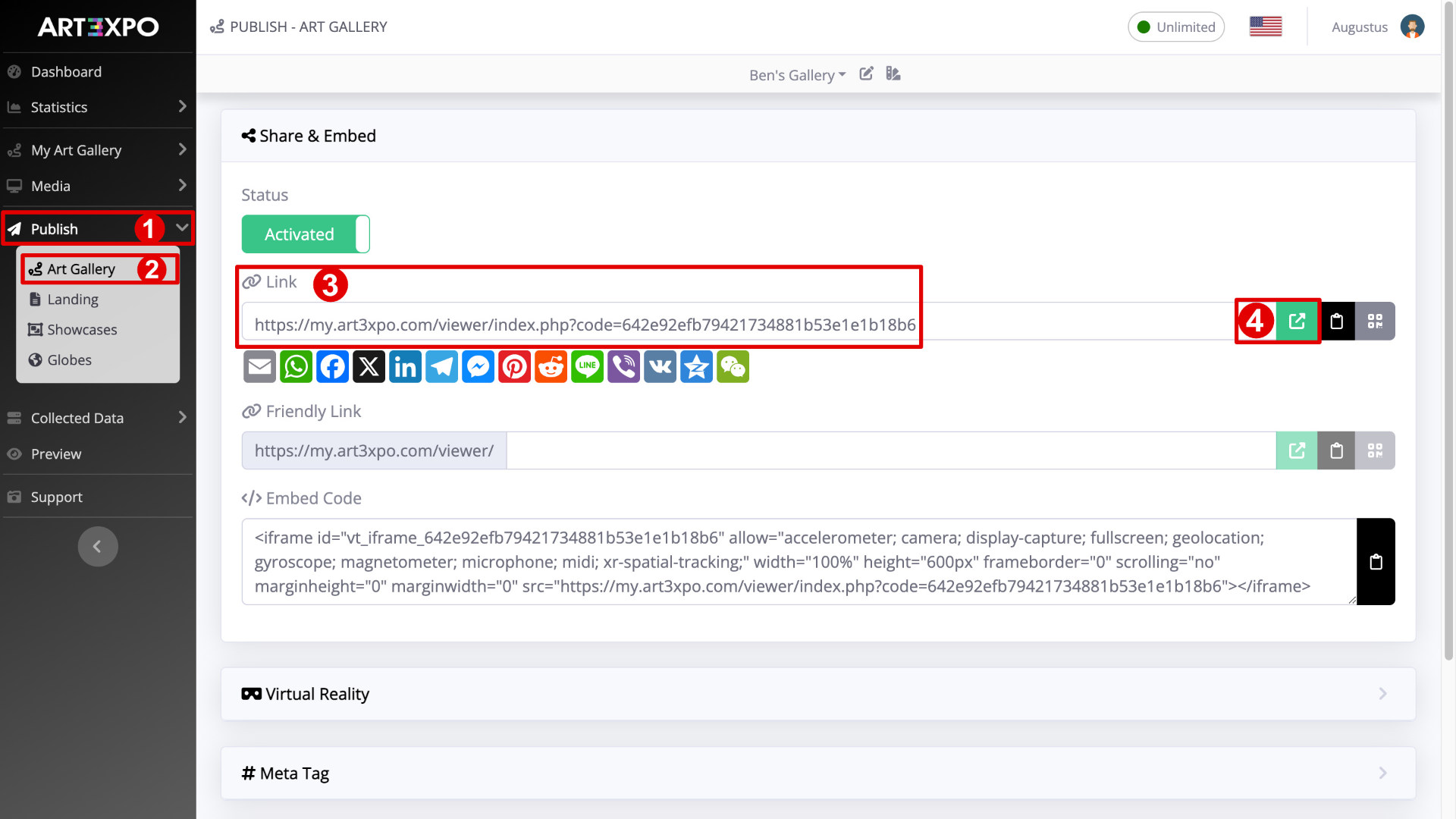Expand the Virtual Reality section

818,694
